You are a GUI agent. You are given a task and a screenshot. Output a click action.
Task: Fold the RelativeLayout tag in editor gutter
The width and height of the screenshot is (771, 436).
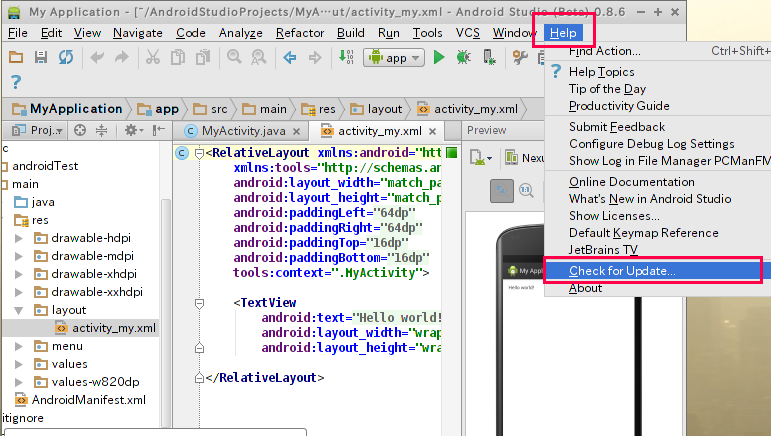(199, 153)
